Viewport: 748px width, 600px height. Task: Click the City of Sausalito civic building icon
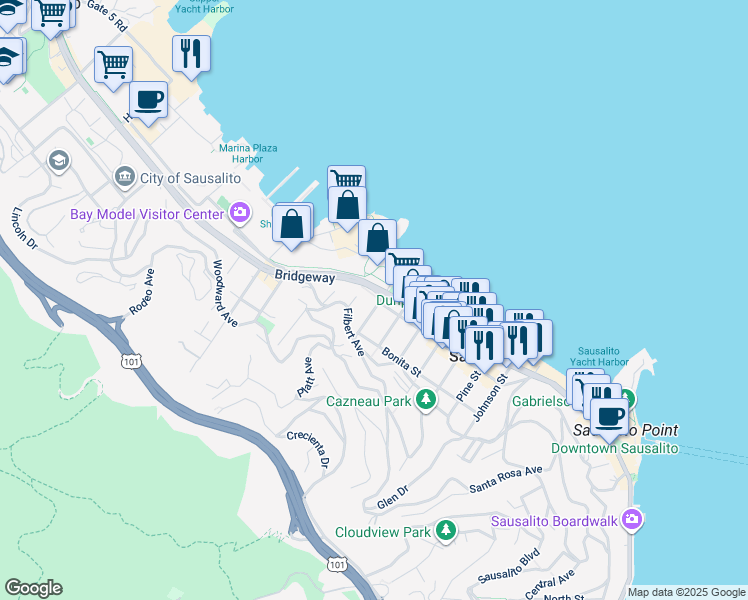[x=125, y=177]
